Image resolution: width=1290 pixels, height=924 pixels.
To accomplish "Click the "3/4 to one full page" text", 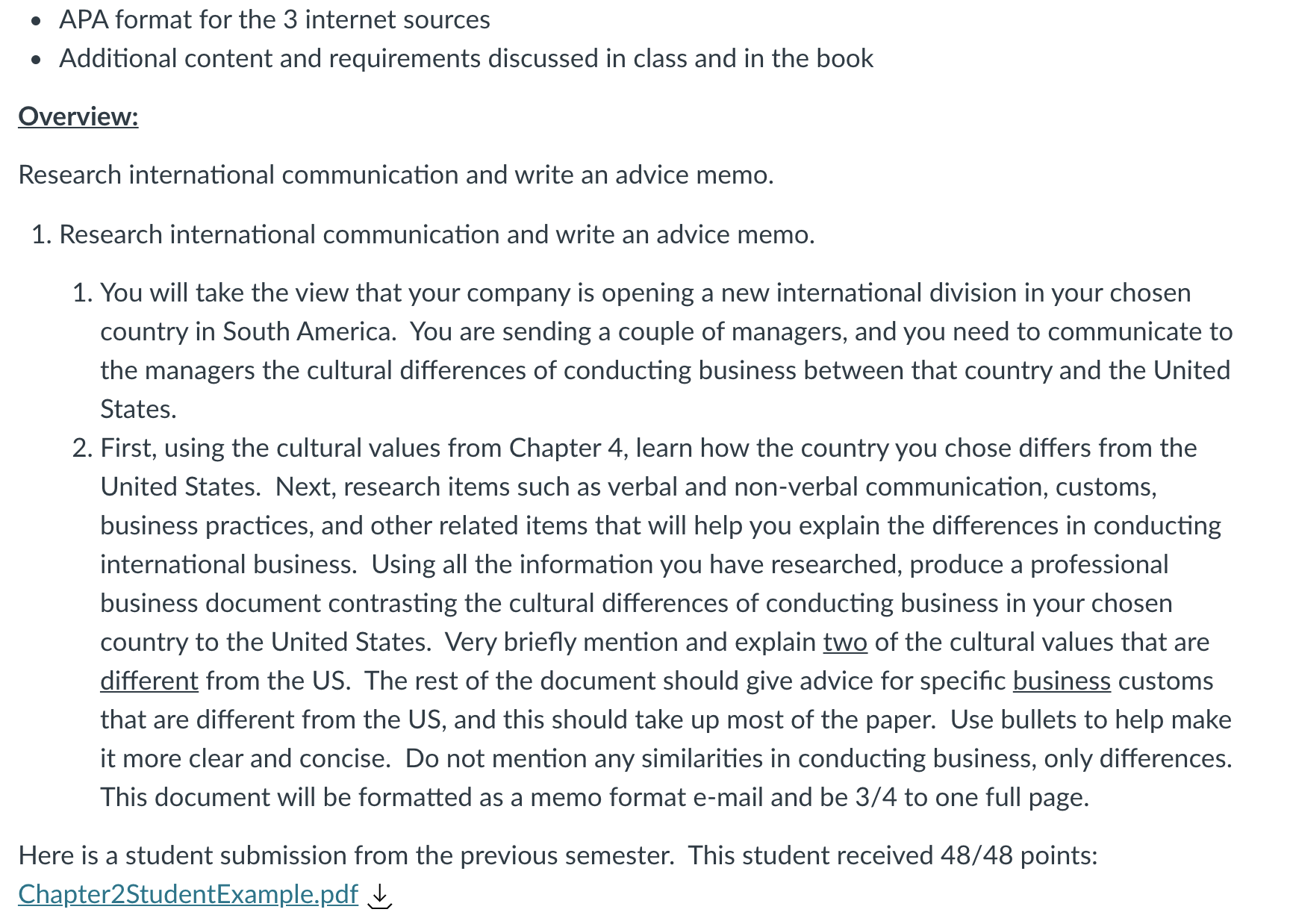I will tap(972, 797).
